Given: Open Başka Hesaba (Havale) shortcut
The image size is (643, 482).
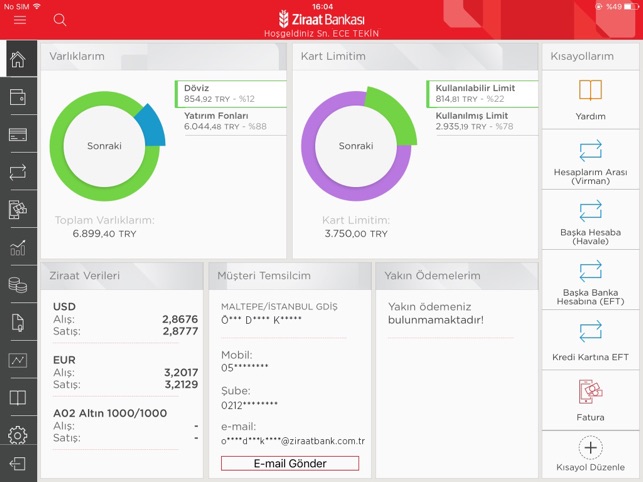Looking at the screenshot, I should point(590,220).
